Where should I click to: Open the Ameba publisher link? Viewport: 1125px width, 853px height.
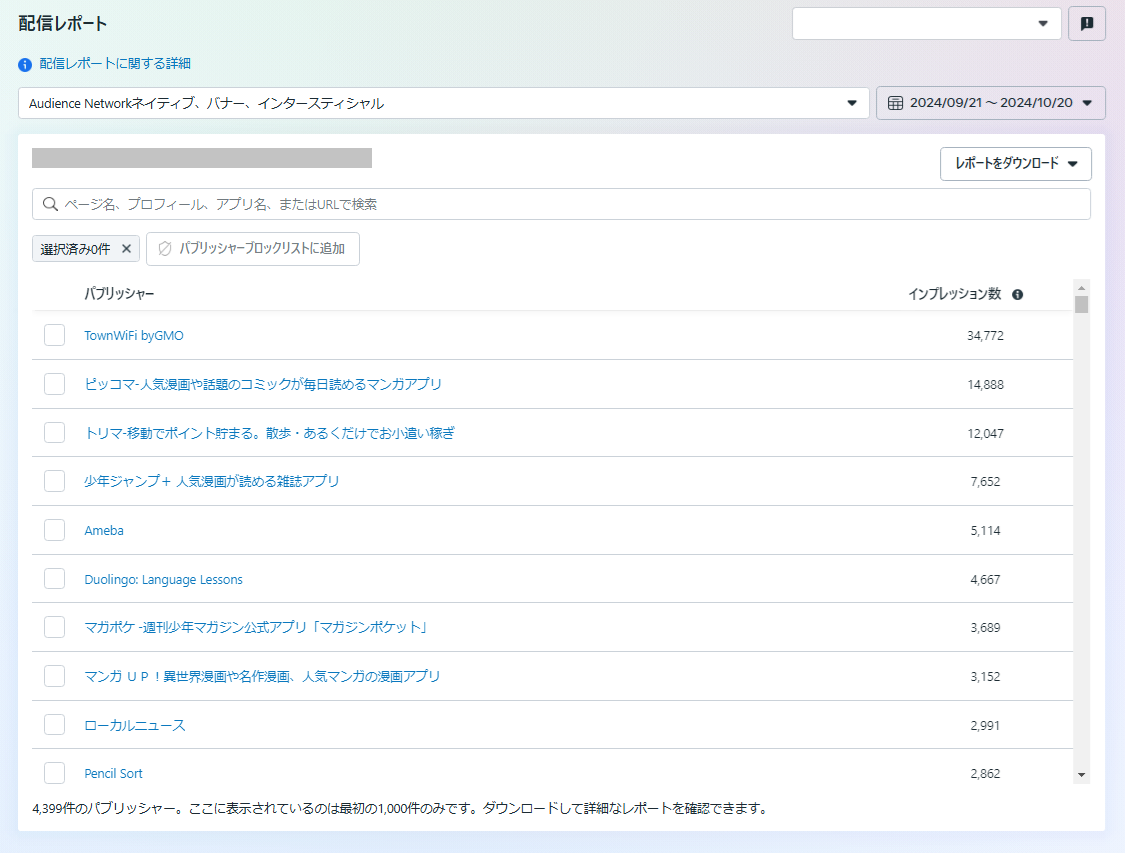point(104,531)
